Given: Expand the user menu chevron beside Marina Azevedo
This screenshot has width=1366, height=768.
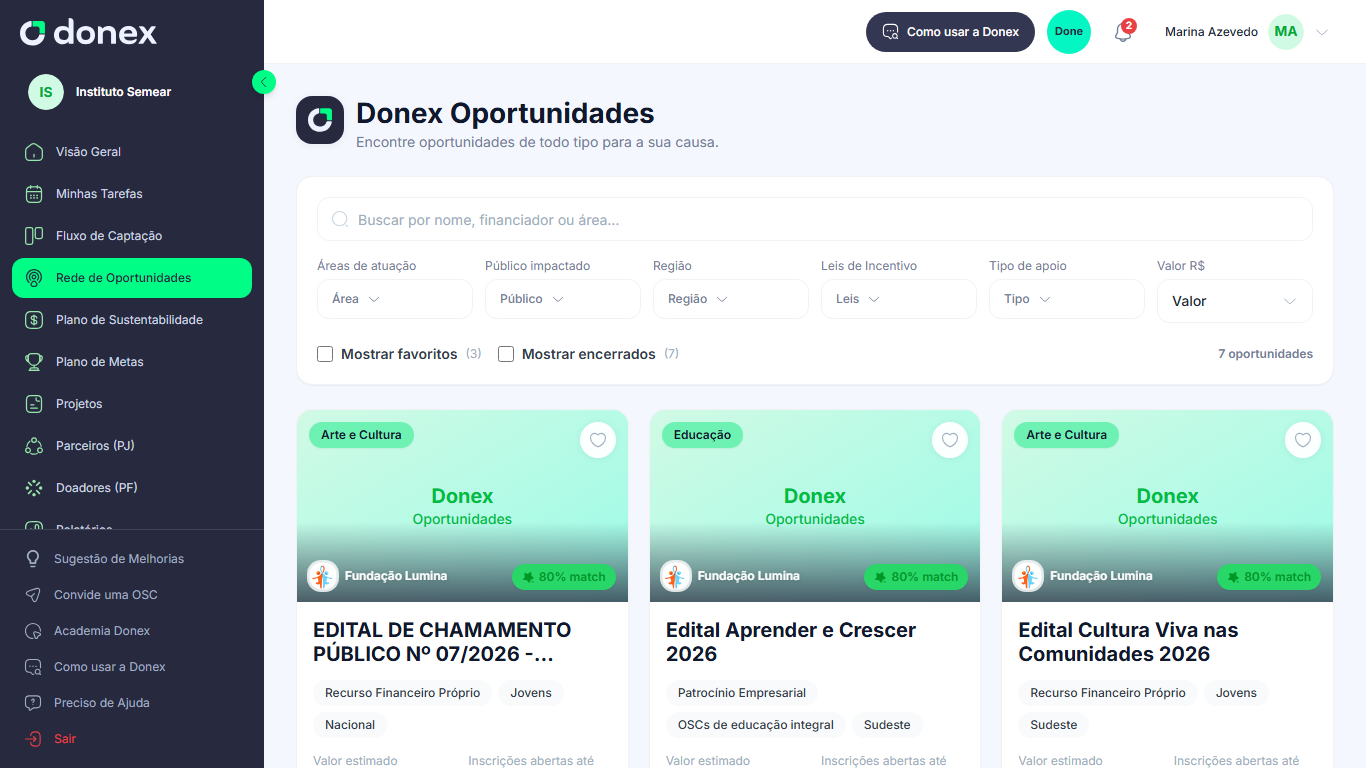Looking at the screenshot, I should 1322,32.
